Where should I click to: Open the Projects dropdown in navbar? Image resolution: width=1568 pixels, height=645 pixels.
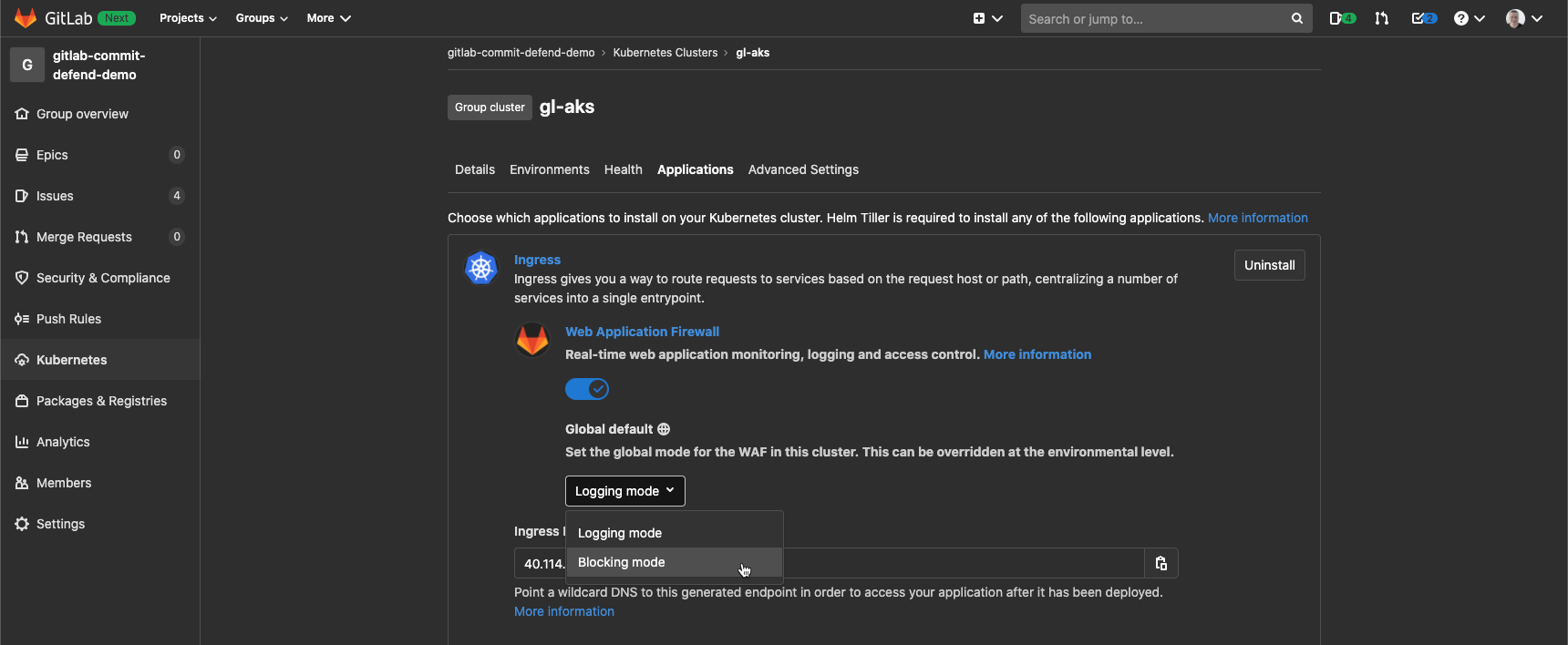188,18
